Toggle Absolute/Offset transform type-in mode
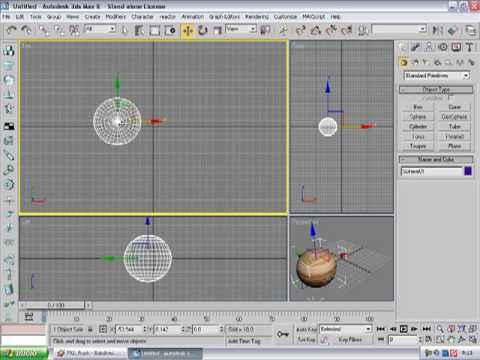Screen dimensions: 480x360 pos(103,329)
